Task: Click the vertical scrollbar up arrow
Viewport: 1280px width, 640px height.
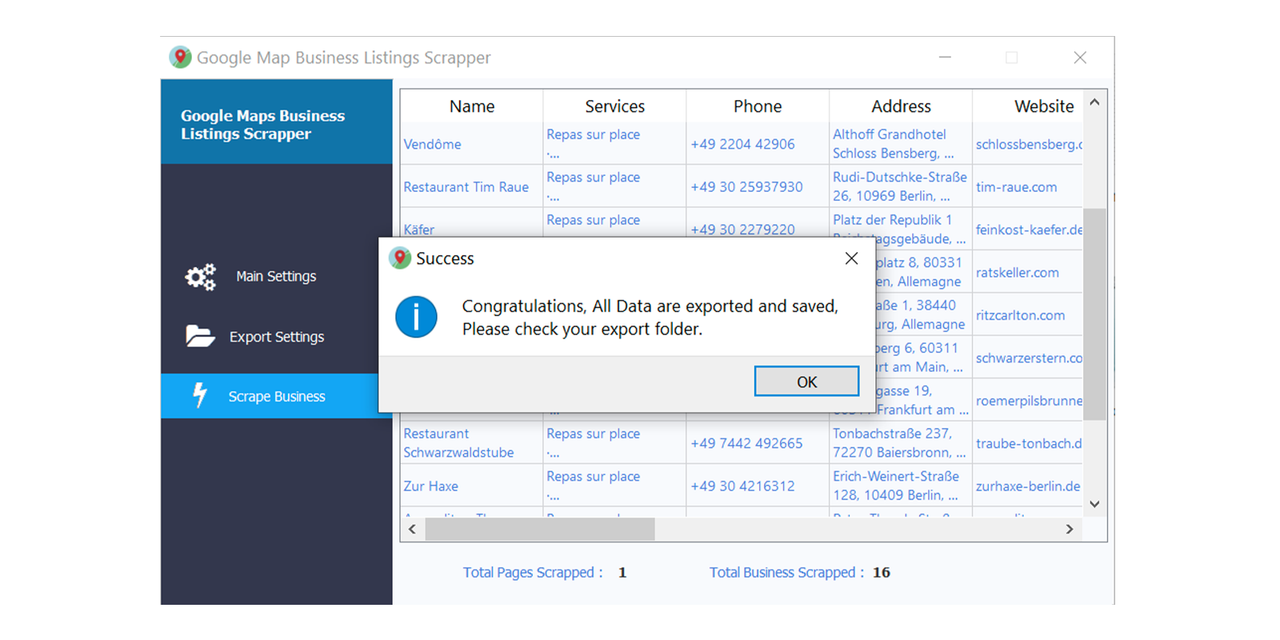Action: click(1094, 102)
